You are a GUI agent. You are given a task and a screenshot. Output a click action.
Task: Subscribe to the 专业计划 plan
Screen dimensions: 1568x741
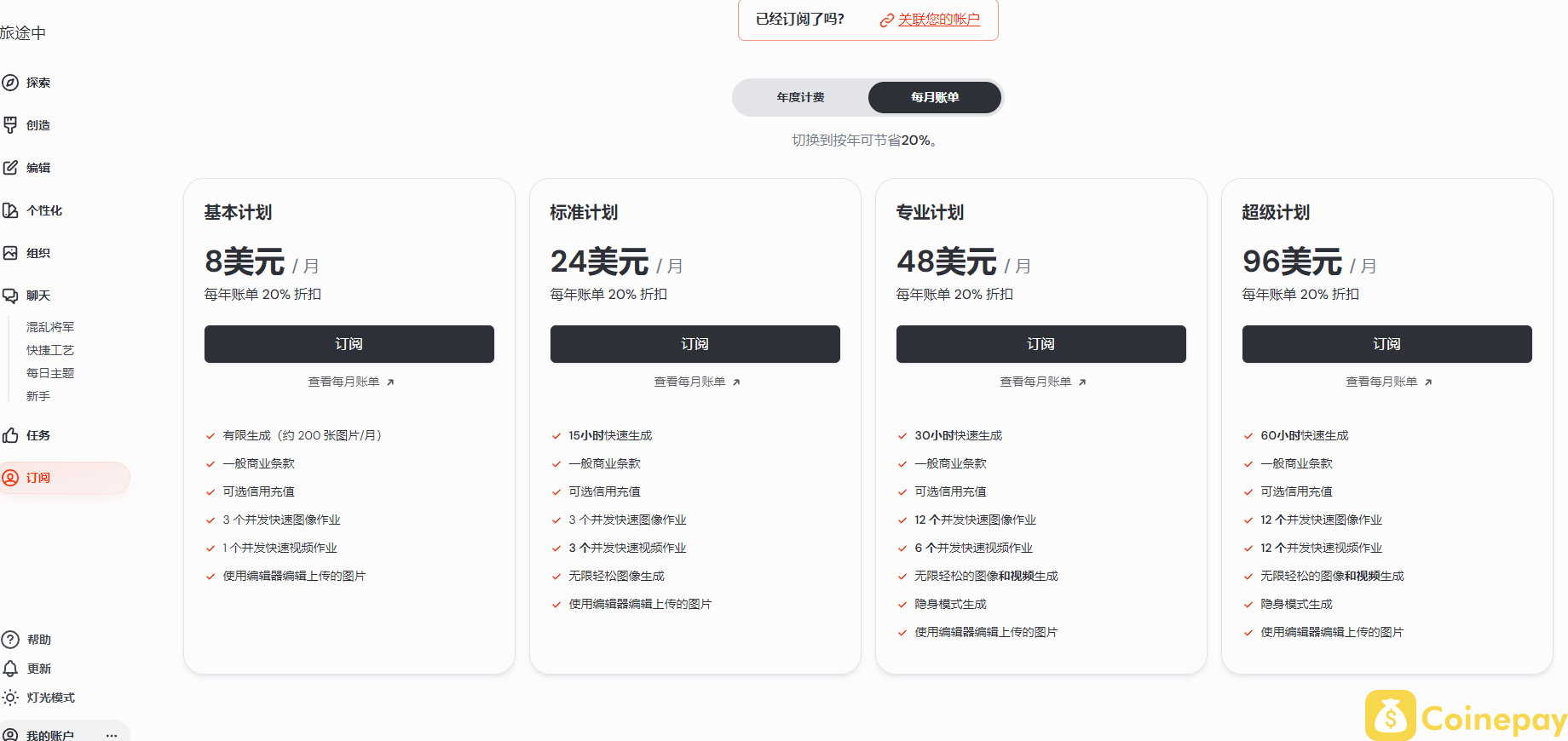(x=1041, y=344)
